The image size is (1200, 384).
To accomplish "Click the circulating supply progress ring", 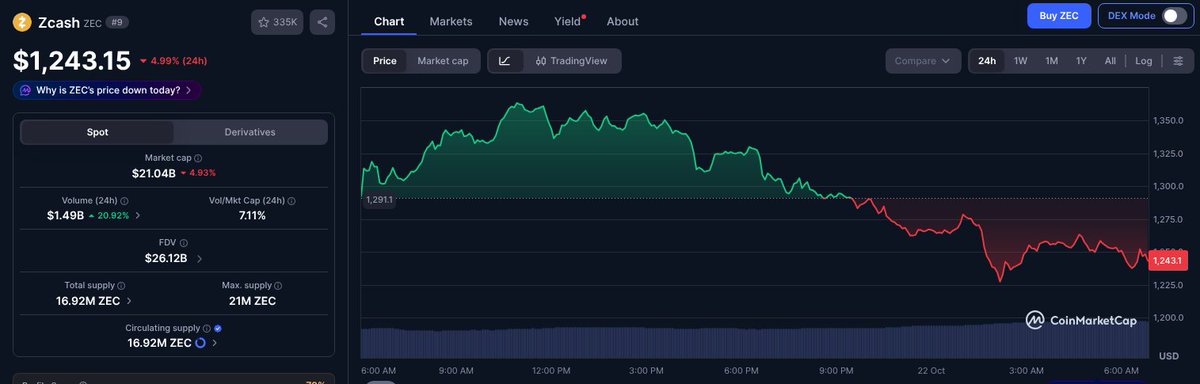I will point(200,343).
